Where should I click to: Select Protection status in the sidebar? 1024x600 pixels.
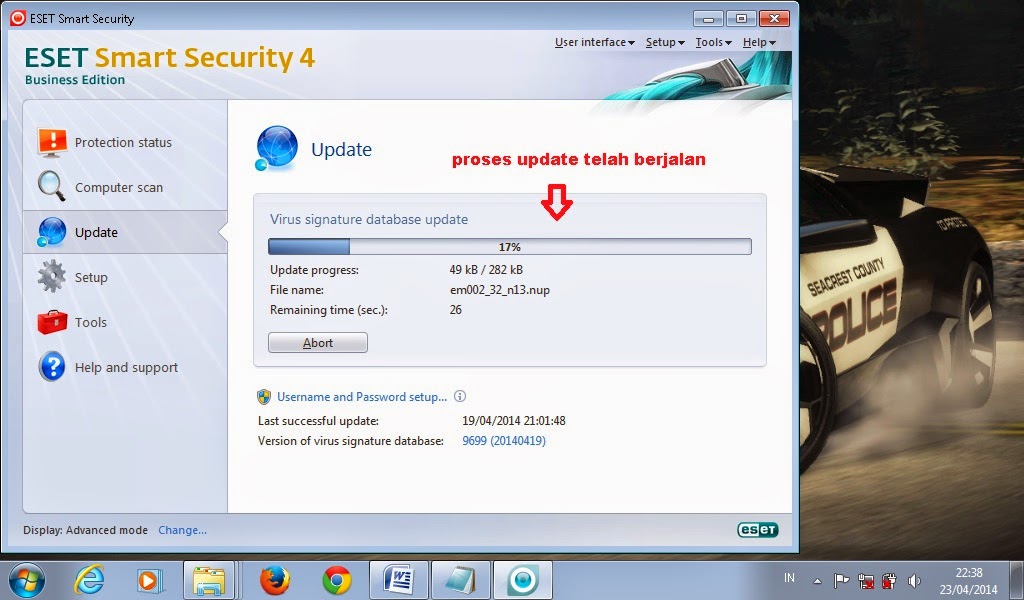coord(125,142)
